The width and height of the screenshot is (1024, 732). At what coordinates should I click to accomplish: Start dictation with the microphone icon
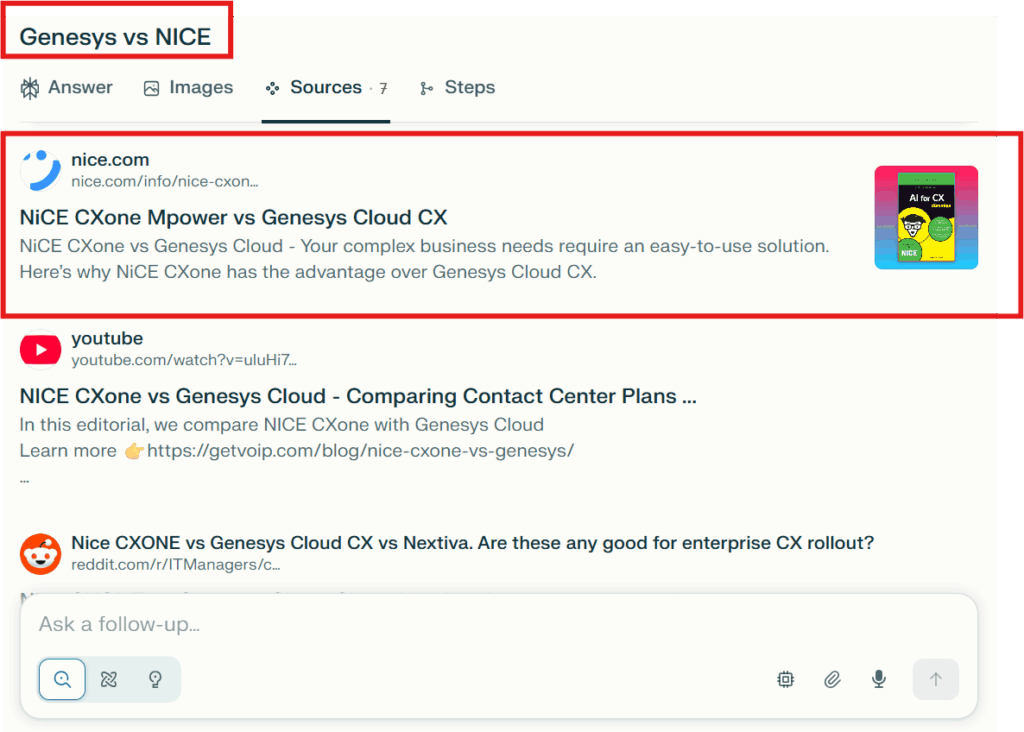click(x=879, y=680)
